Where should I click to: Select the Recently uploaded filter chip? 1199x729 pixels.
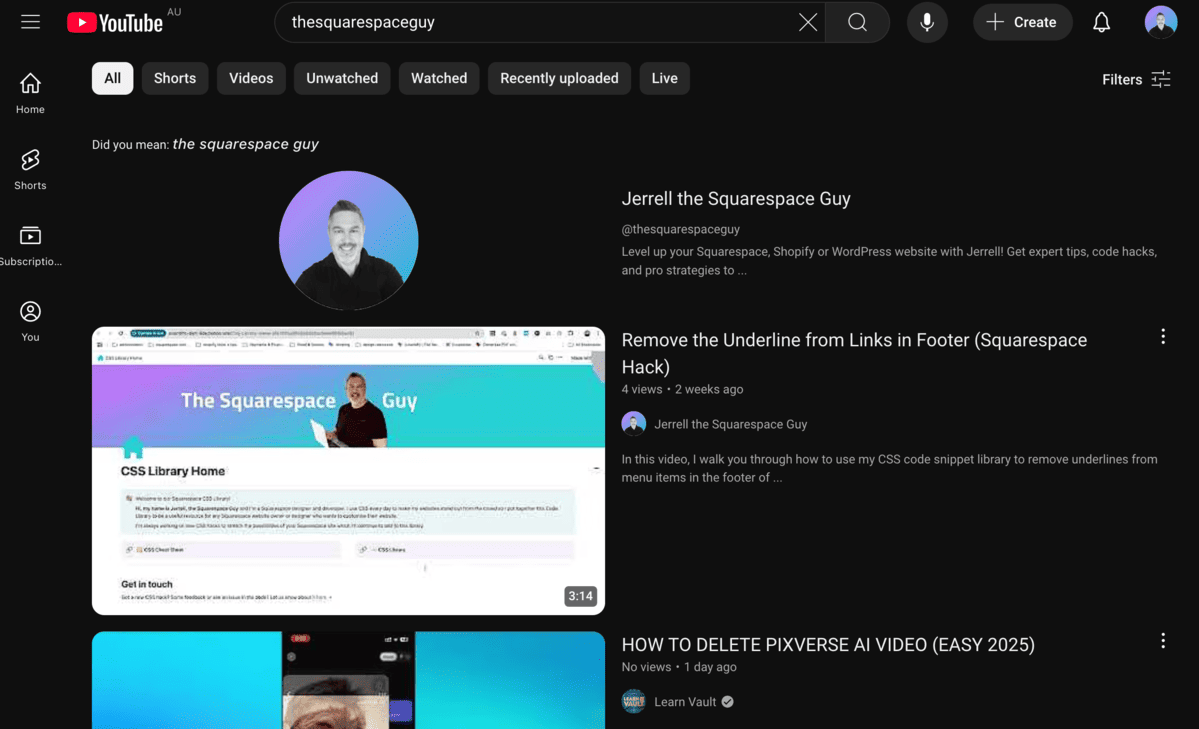tap(559, 78)
